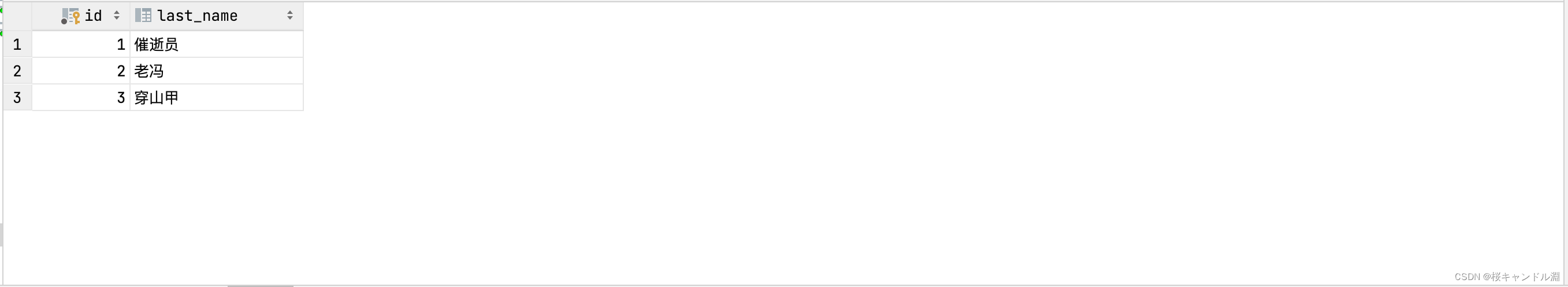Screen dimensions: 1568x287
Task: Click the primary key icon beside id
Action: (x=70, y=16)
